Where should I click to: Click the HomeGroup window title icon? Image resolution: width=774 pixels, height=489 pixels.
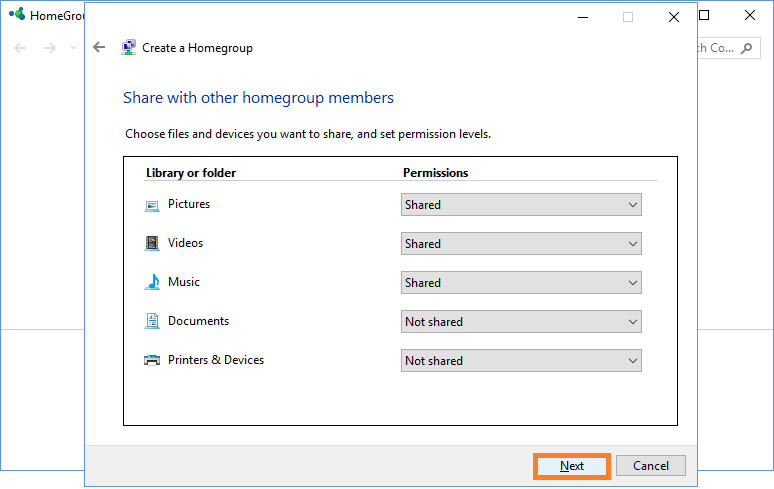pos(17,14)
